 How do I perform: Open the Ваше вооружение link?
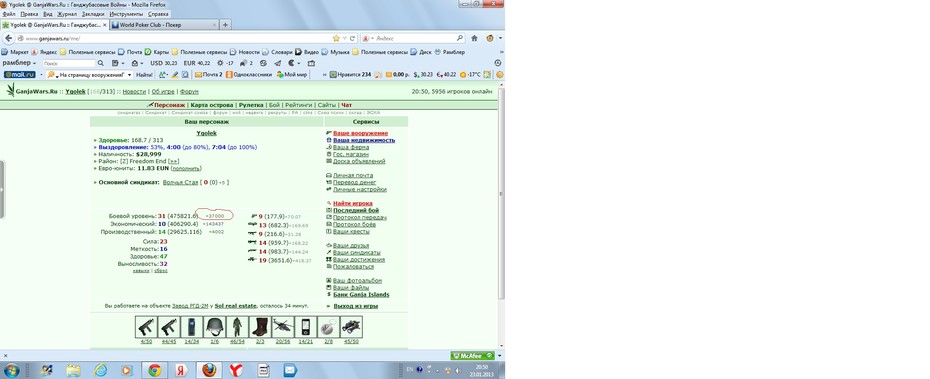point(360,133)
